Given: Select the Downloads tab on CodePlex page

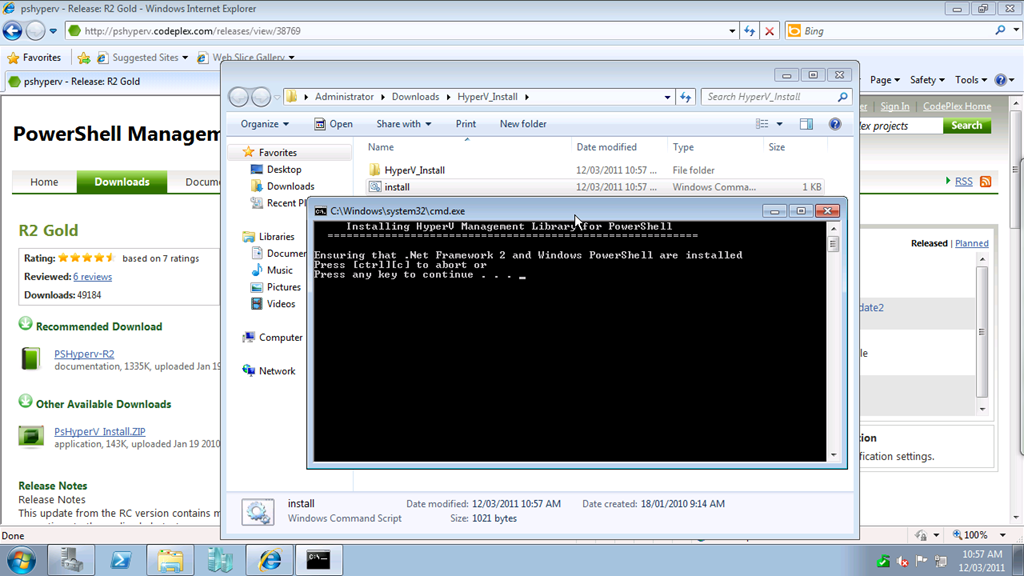Looking at the screenshot, I should 121,182.
